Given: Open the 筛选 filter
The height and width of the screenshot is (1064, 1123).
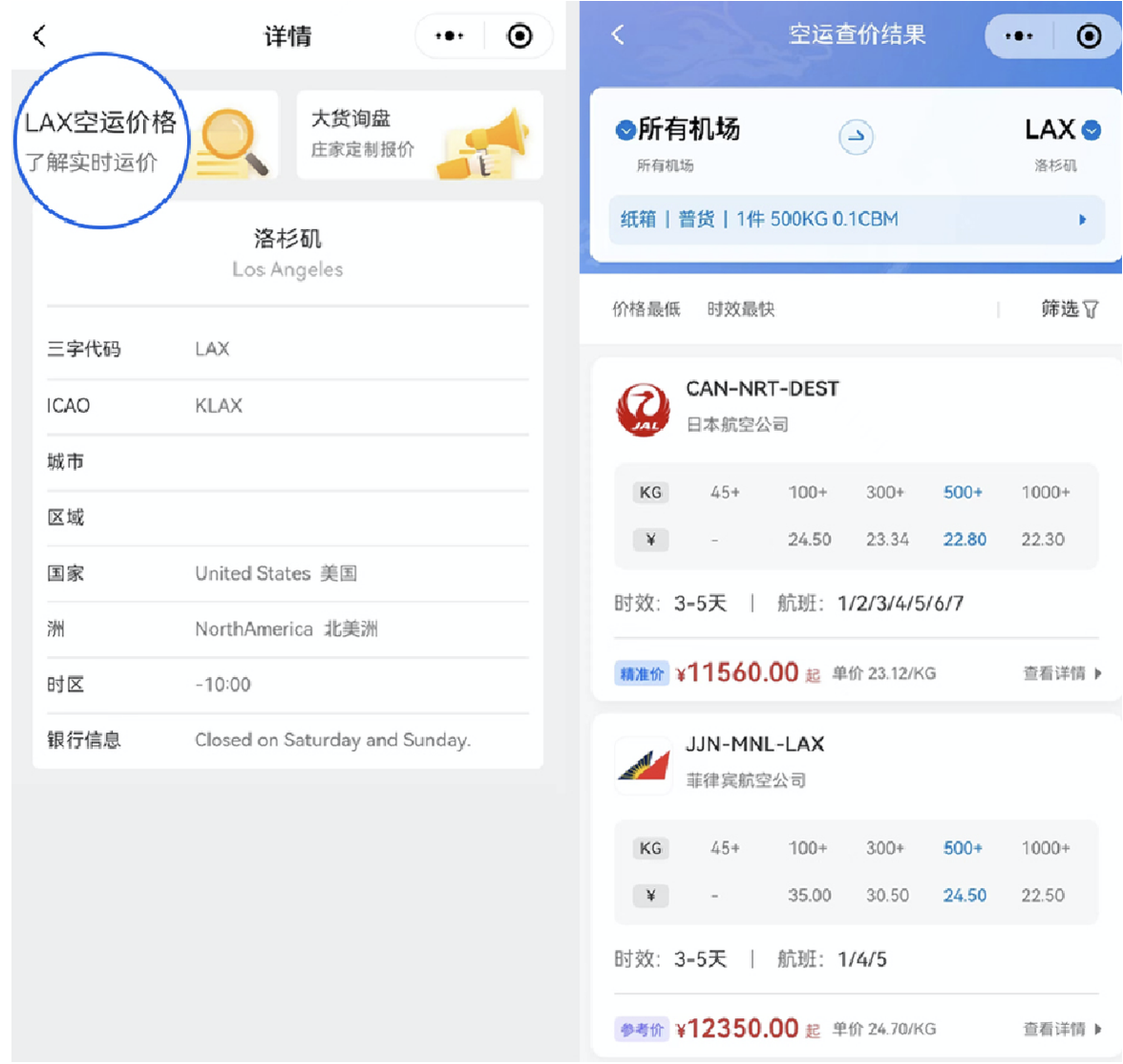Looking at the screenshot, I should (1069, 309).
